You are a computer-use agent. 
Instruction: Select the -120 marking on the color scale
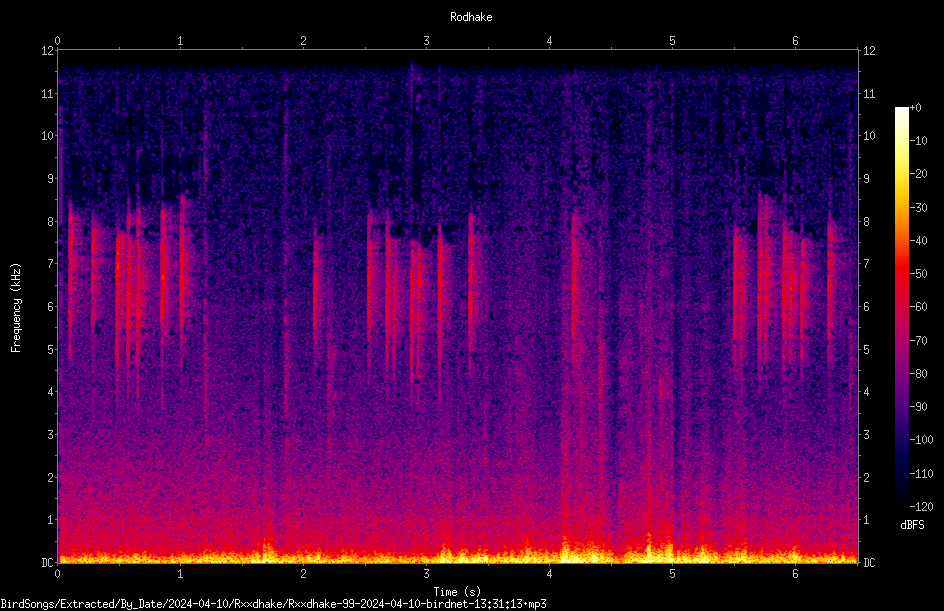[x=921, y=506]
